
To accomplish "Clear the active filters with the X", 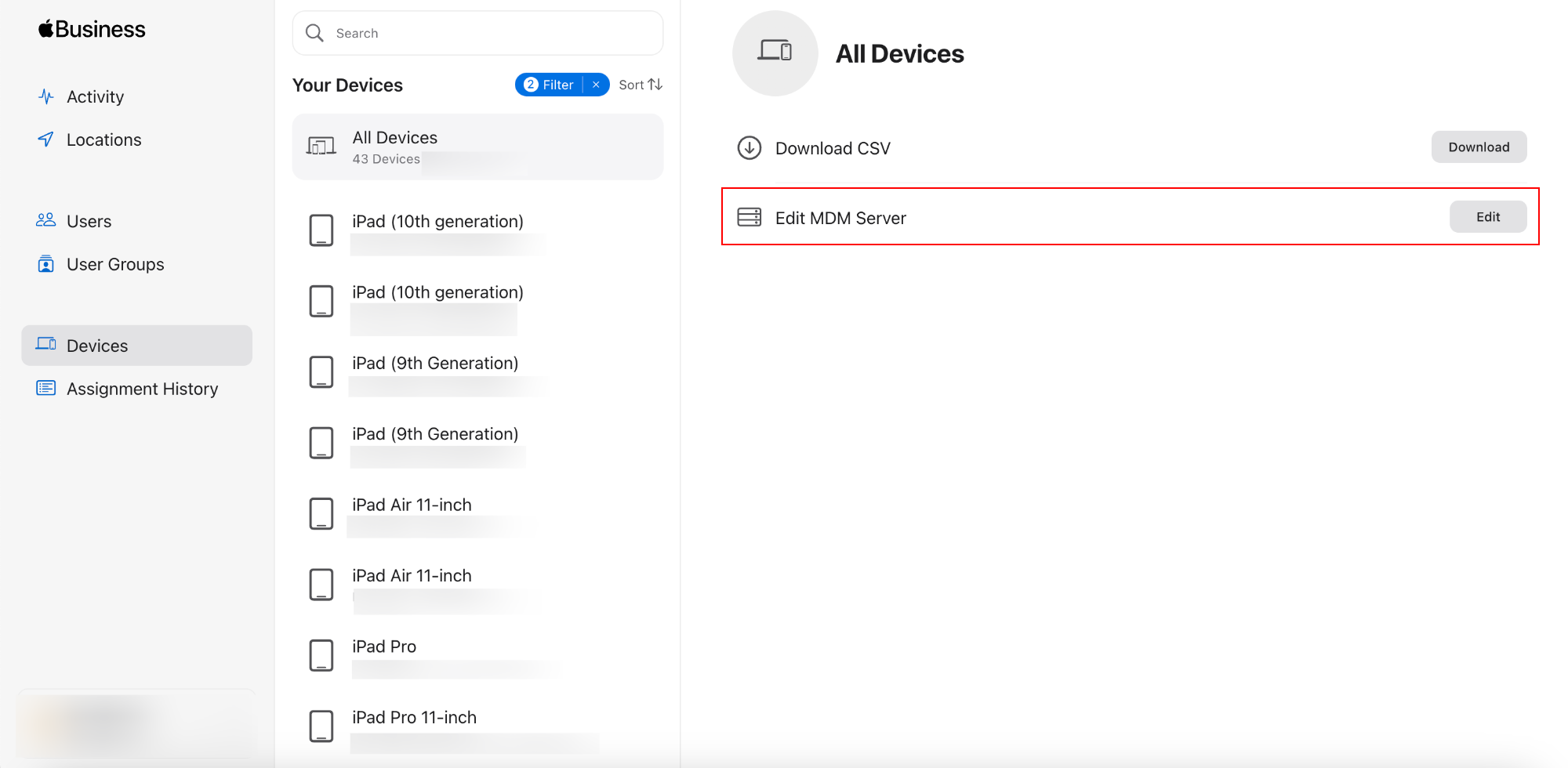I will click(597, 85).
